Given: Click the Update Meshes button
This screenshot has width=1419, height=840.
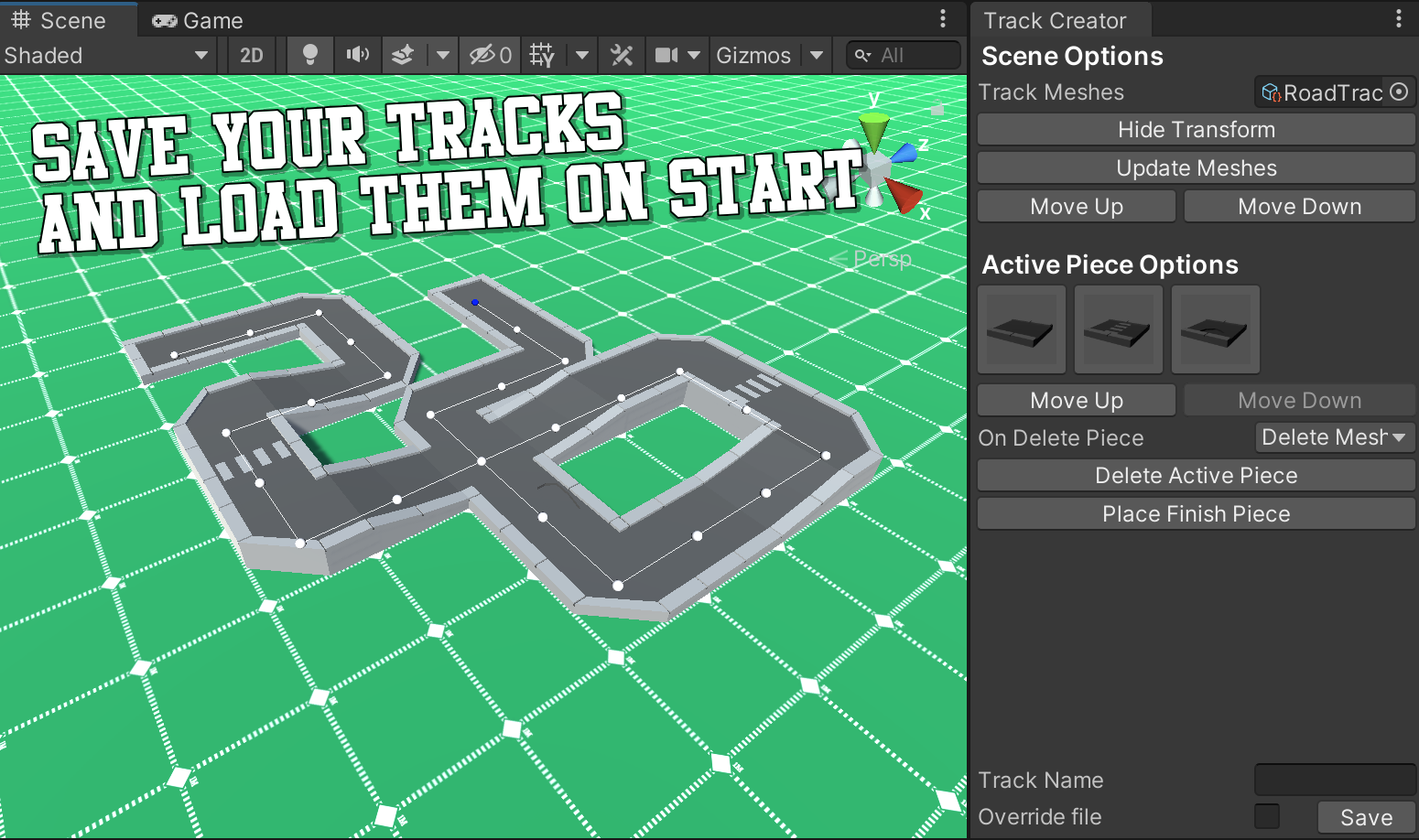Looking at the screenshot, I should (1197, 168).
